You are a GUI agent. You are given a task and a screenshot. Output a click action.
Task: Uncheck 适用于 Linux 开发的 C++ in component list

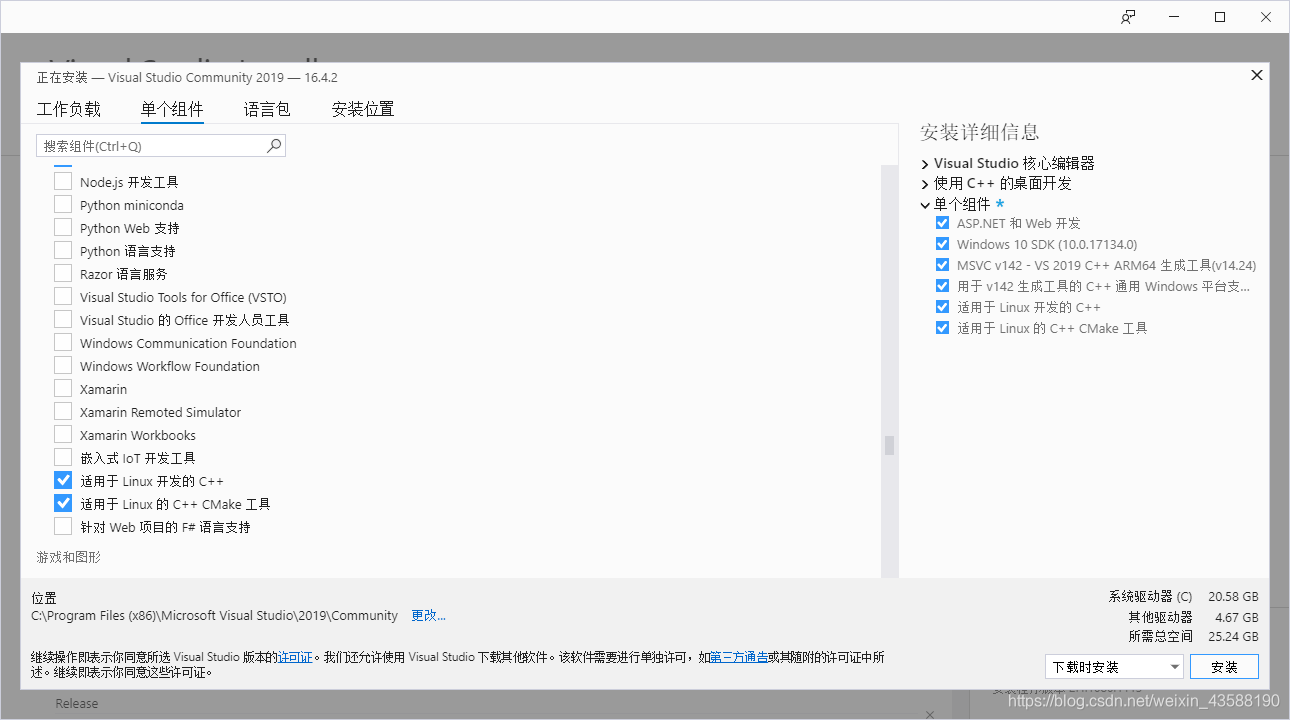point(63,481)
